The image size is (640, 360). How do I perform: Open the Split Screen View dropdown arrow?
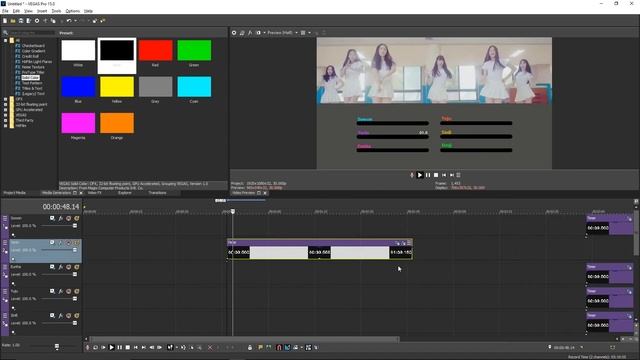point(264,33)
